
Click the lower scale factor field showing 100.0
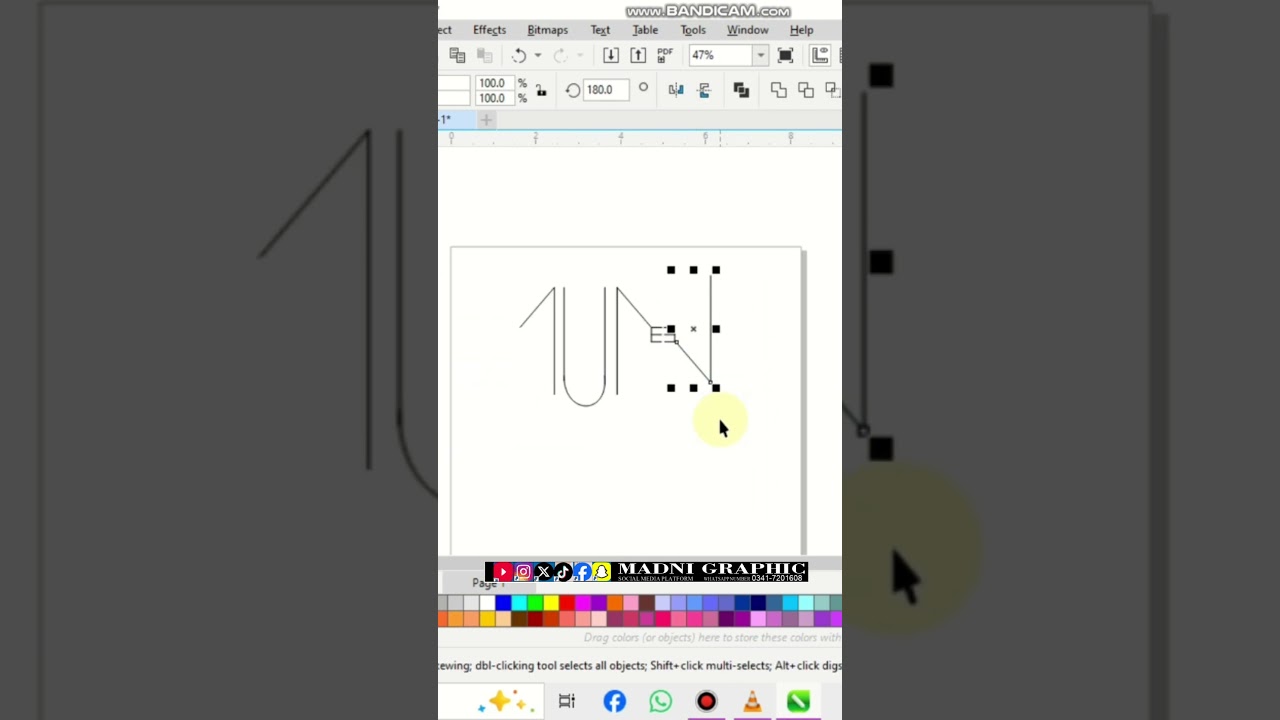(x=494, y=98)
